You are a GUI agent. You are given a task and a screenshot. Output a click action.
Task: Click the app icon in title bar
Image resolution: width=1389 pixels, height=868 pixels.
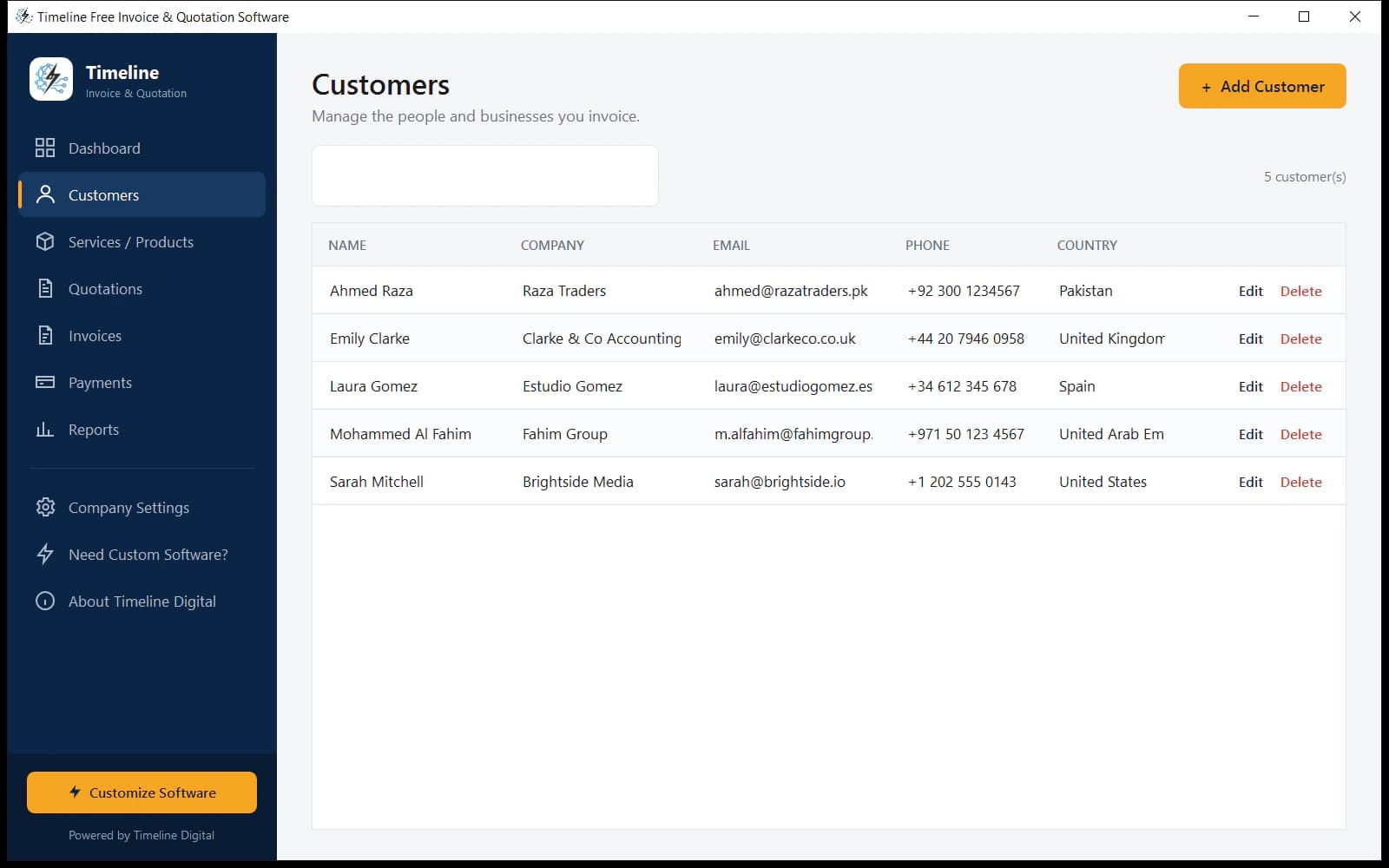(23, 16)
